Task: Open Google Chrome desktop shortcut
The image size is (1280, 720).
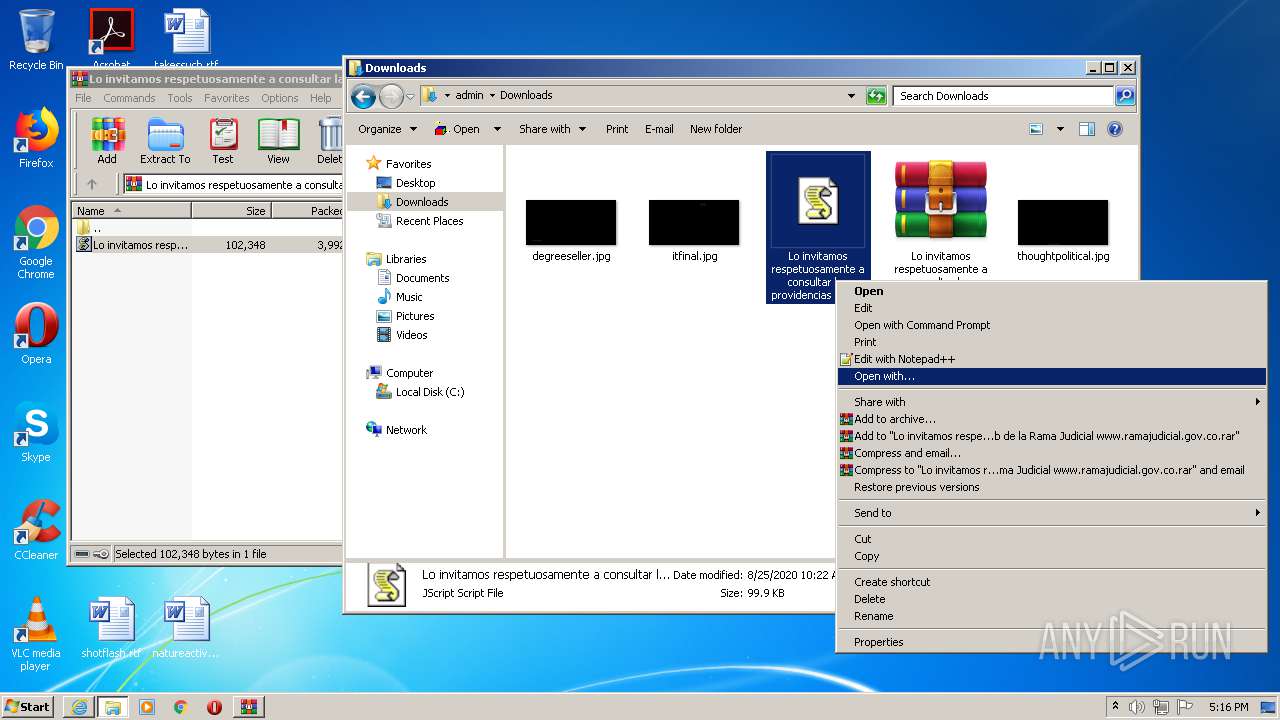Action: (36, 243)
